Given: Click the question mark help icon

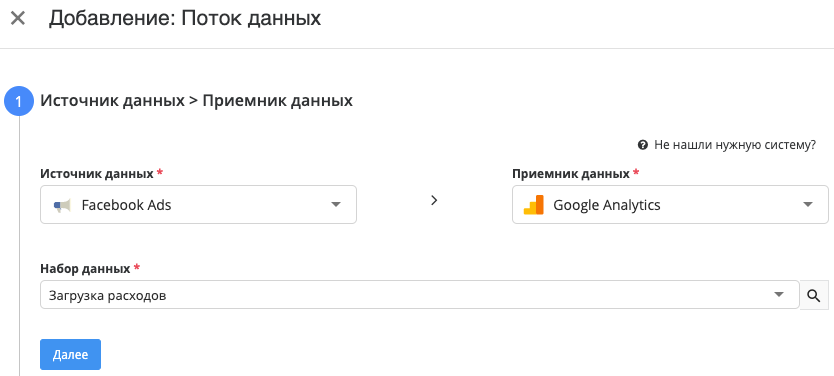Looking at the screenshot, I should (643, 145).
